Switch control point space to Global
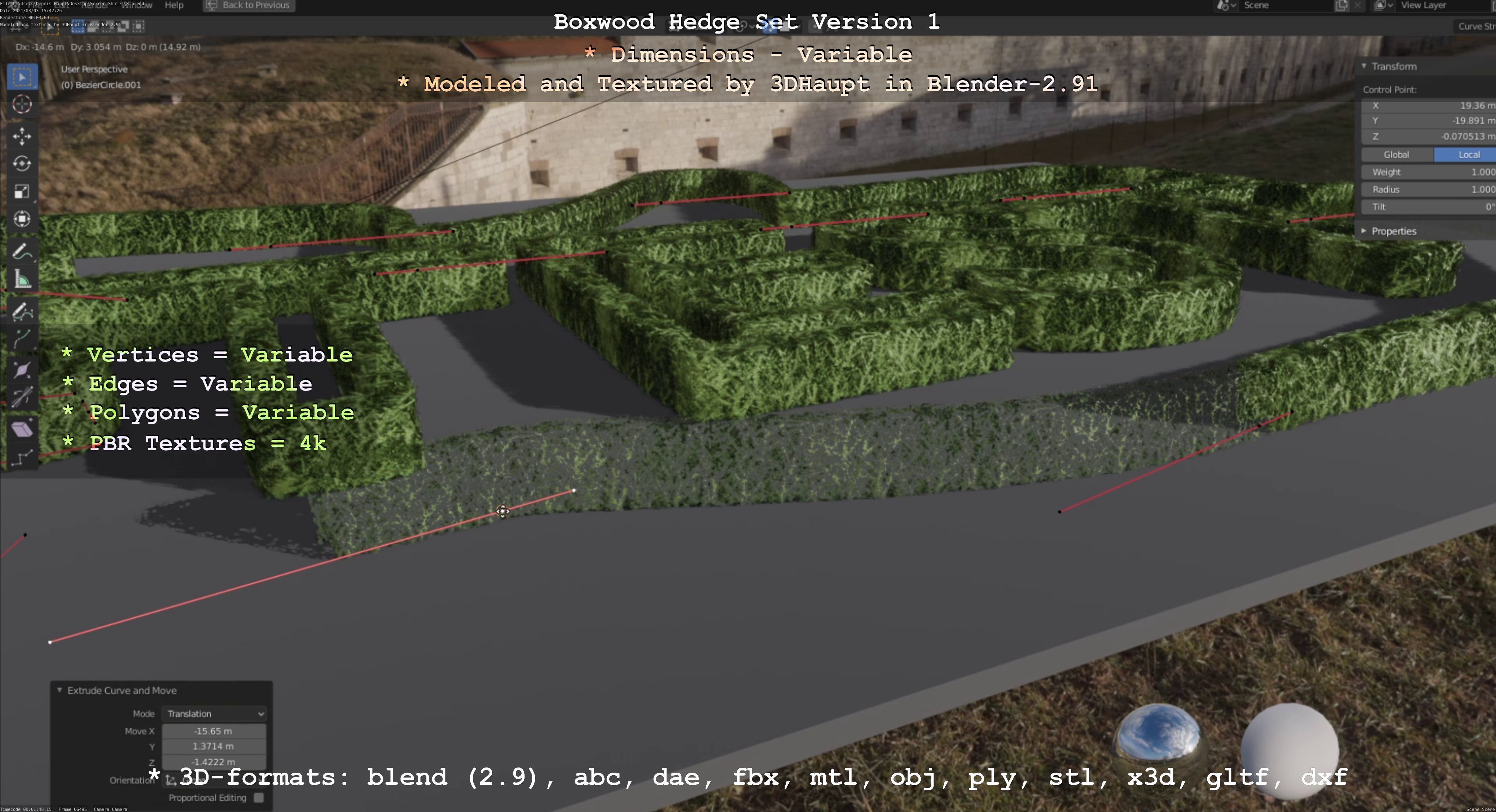Image resolution: width=1496 pixels, height=812 pixels. (1396, 154)
